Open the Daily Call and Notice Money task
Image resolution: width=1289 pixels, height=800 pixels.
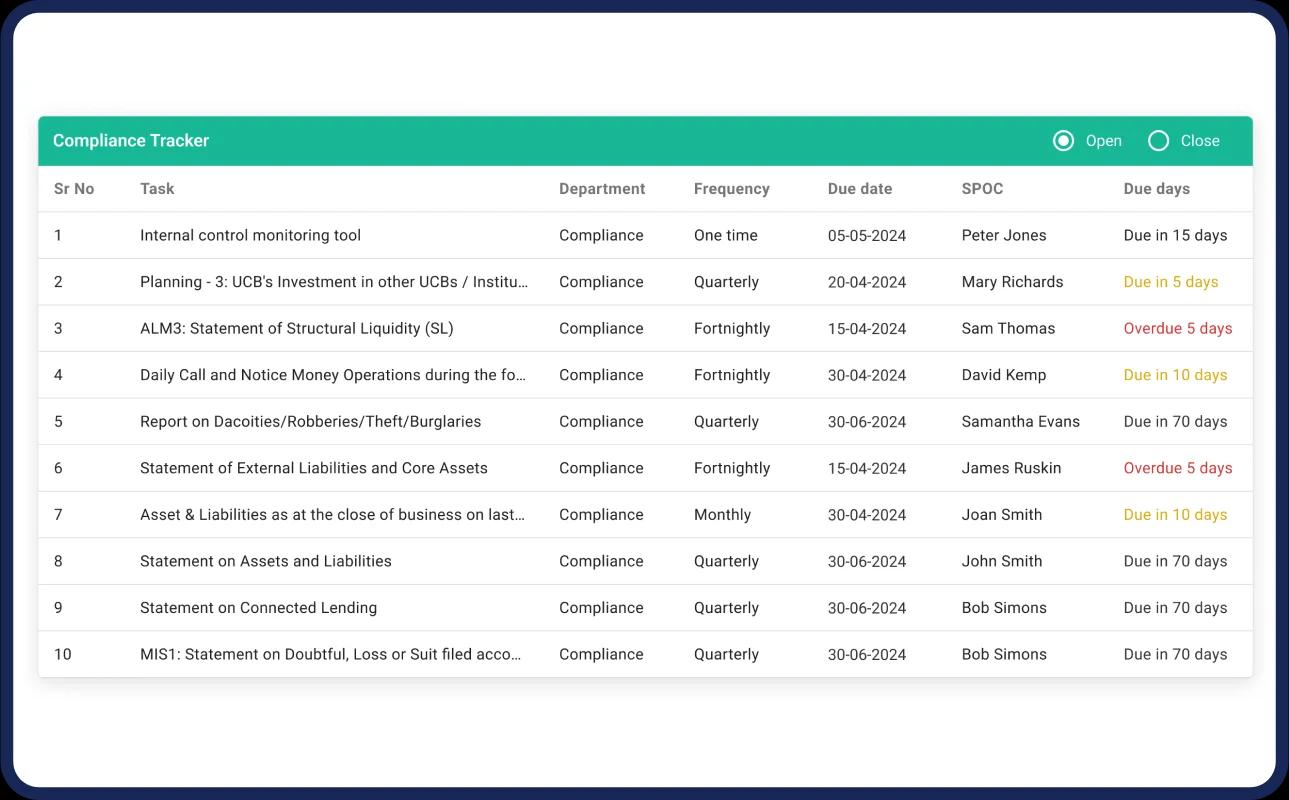pos(334,375)
